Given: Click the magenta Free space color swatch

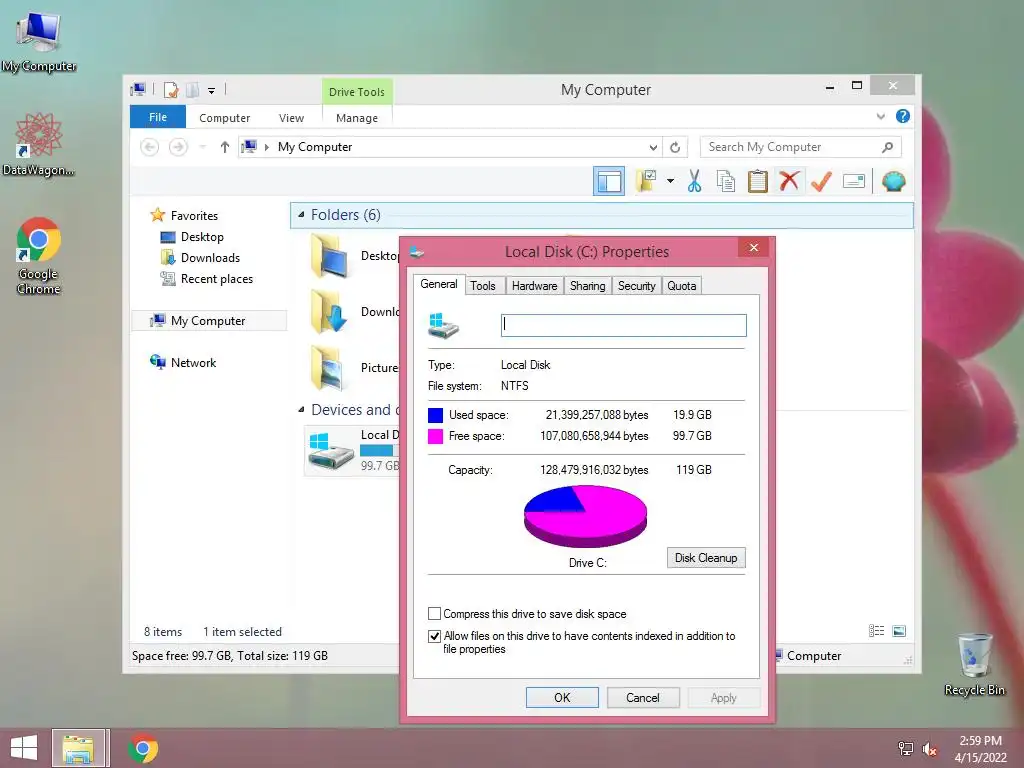Looking at the screenshot, I should coord(435,436).
